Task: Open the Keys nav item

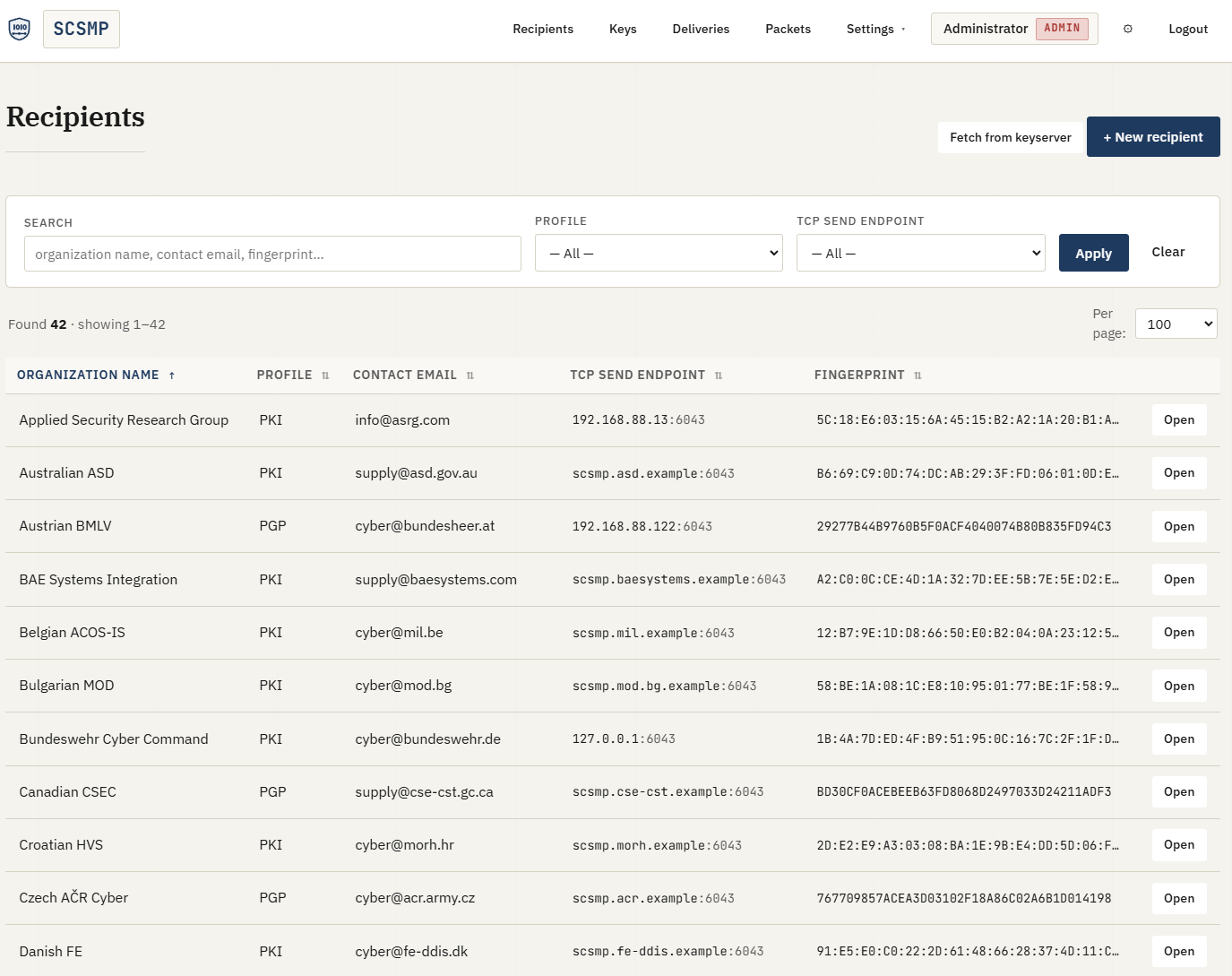Action: tap(623, 29)
